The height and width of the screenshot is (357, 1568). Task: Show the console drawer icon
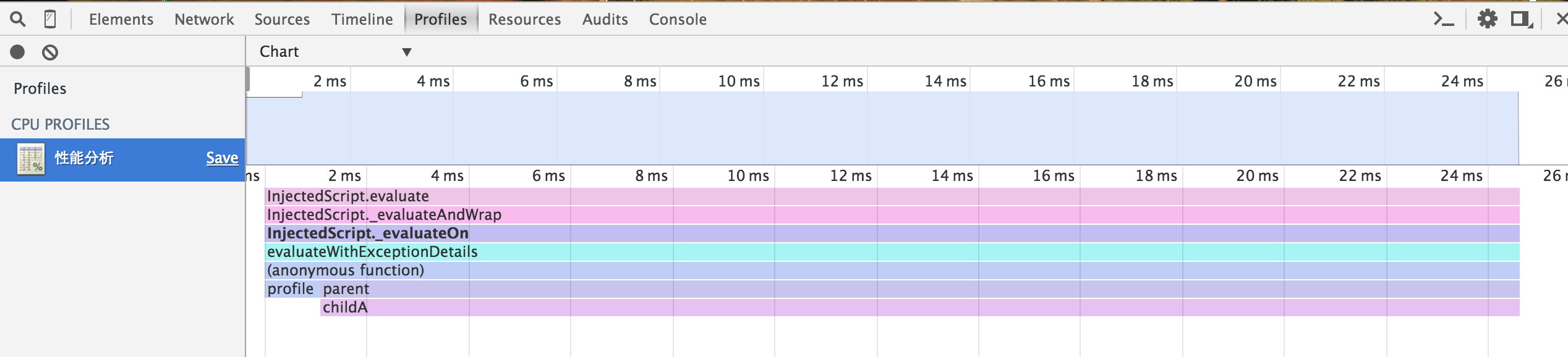[x=1444, y=20]
